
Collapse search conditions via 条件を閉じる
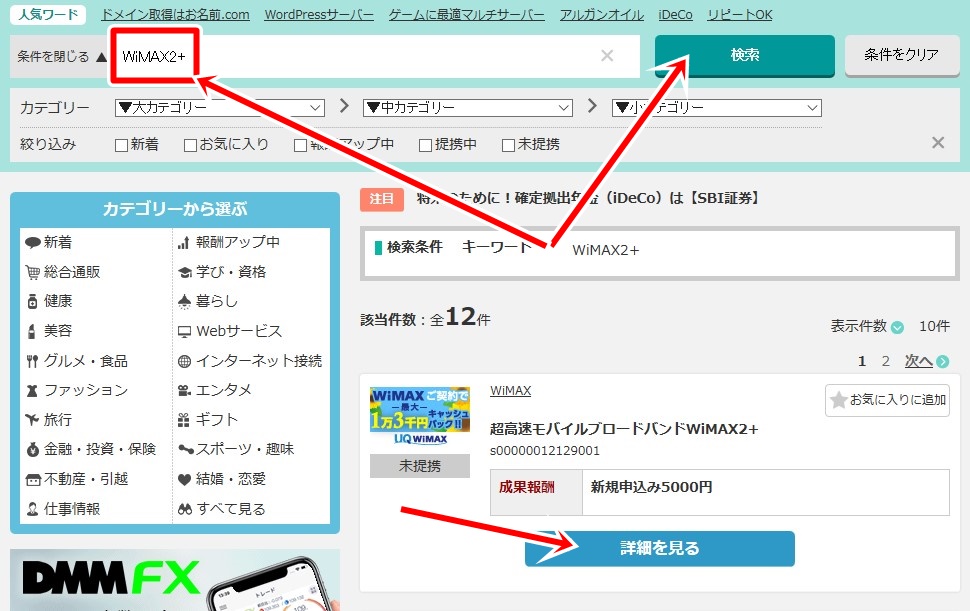pos(62,57)
